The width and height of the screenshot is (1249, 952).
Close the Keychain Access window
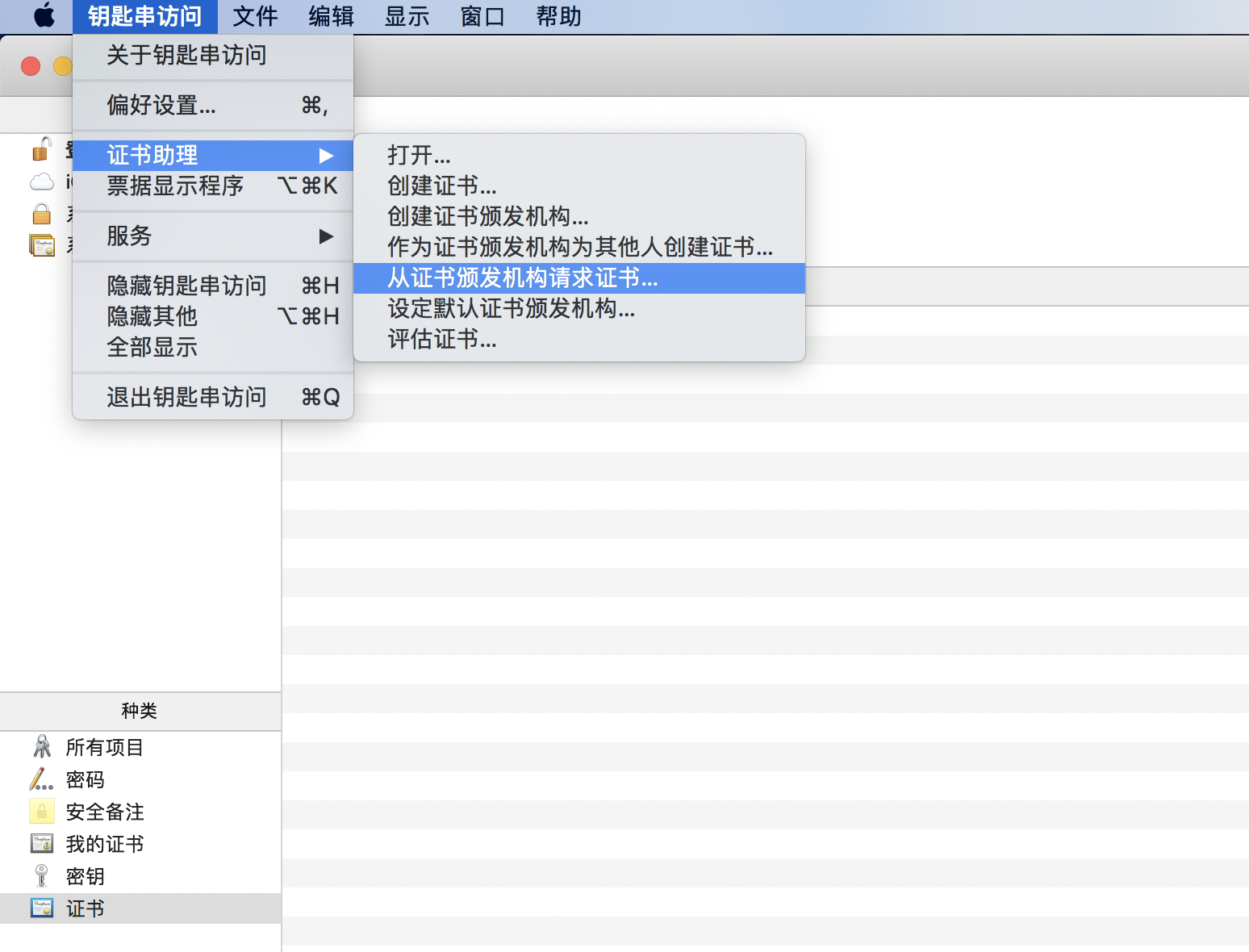click(x=31, y=66)
